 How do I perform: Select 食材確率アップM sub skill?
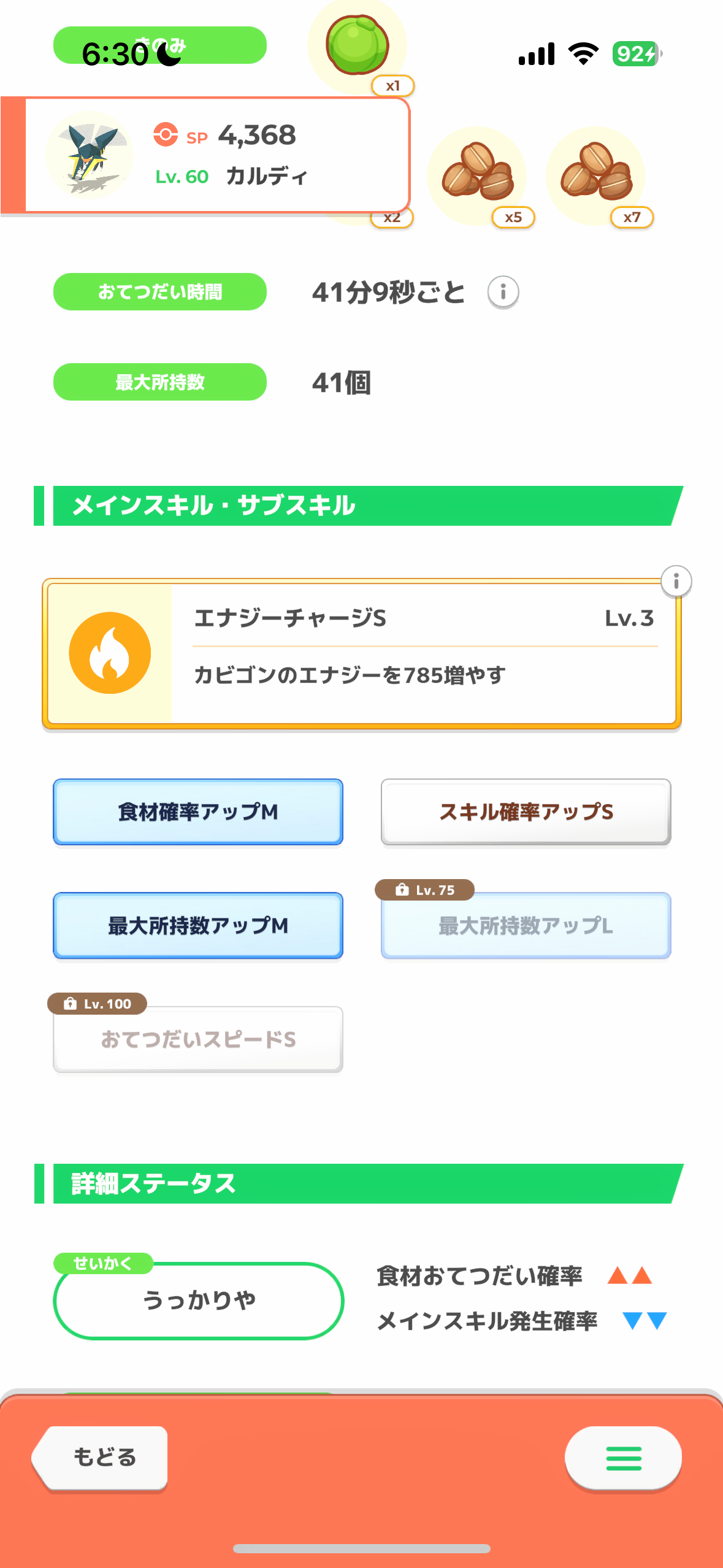[198, 812]
